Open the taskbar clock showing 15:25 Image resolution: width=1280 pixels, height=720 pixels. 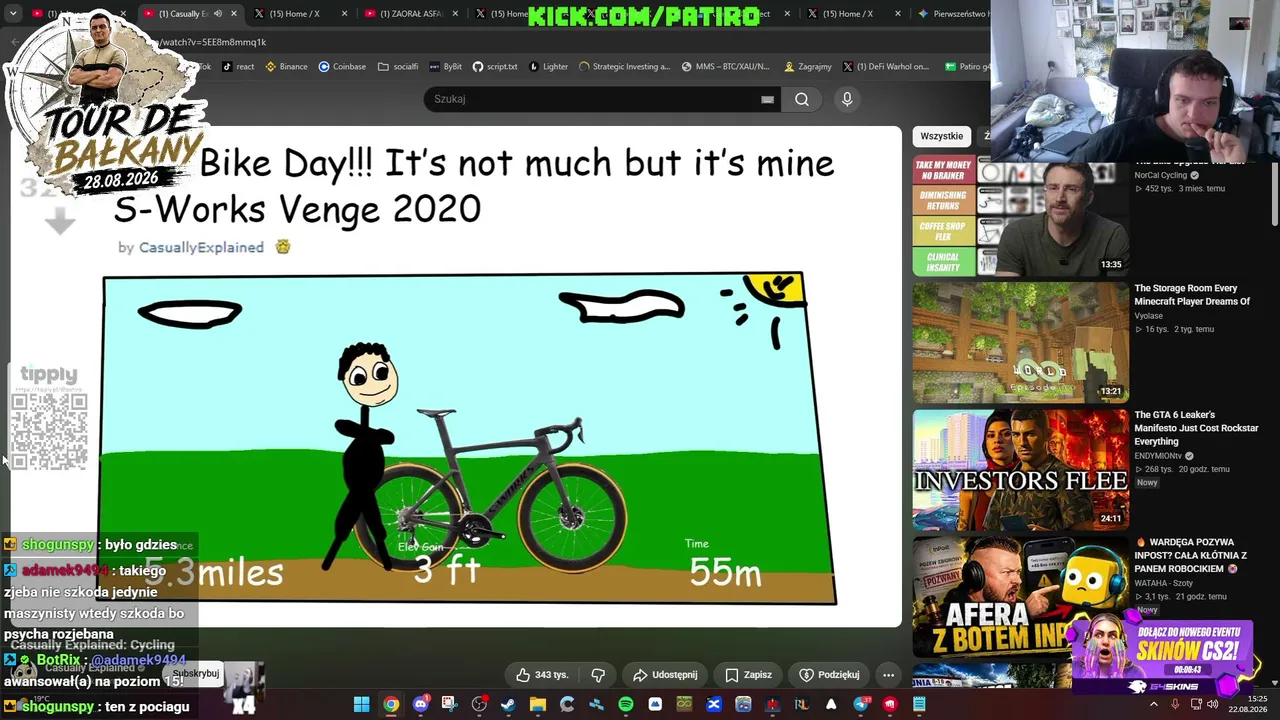1248,704
